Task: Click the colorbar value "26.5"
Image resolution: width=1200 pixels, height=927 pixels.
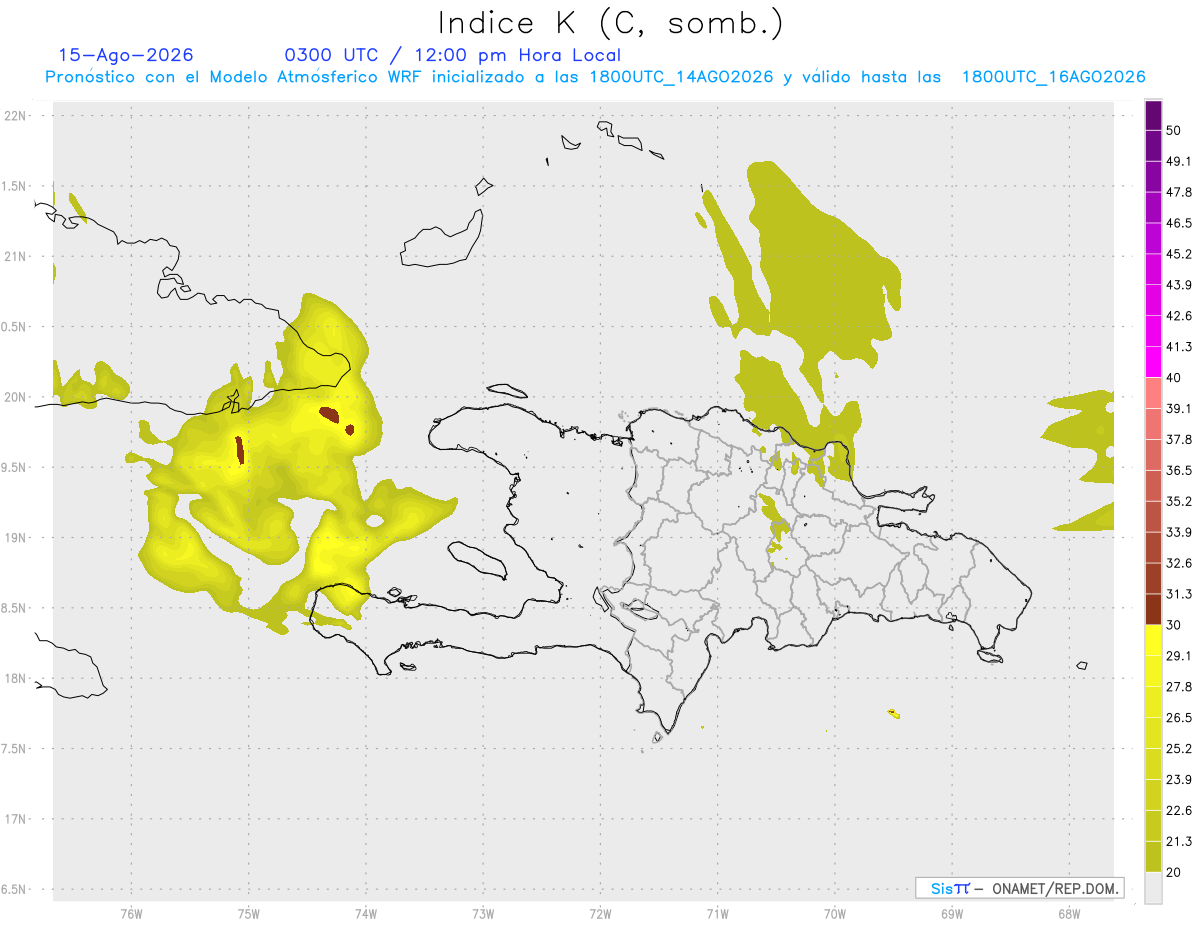Action: coord(1179,718)
